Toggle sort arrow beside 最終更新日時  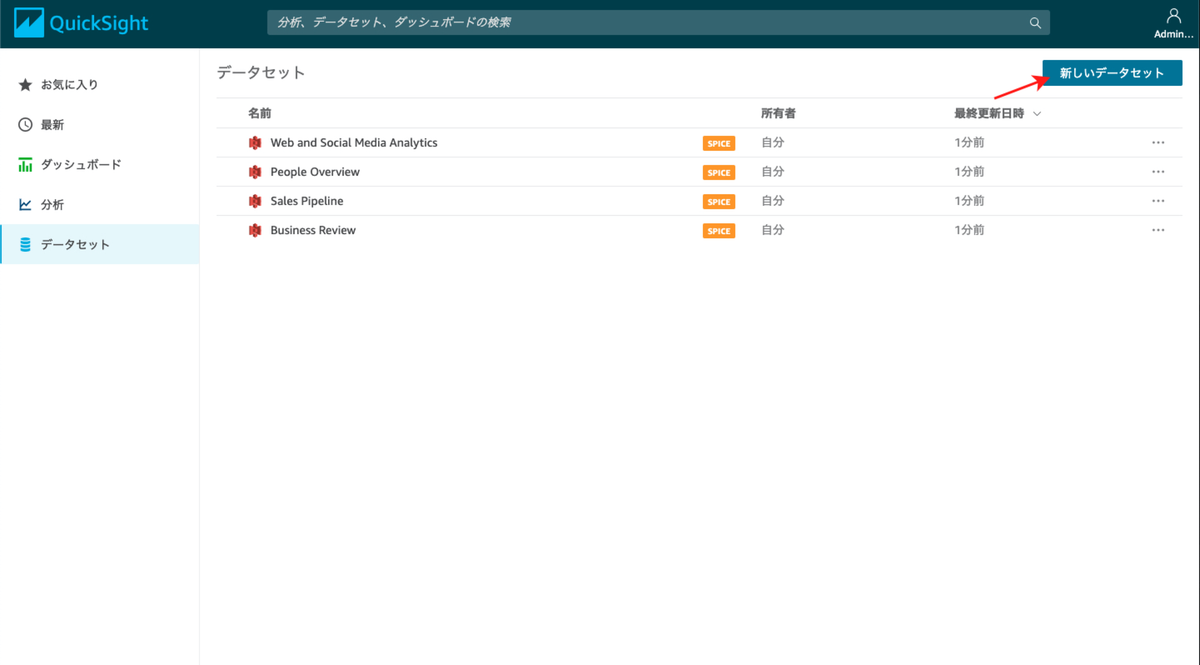click(1037, 114)
